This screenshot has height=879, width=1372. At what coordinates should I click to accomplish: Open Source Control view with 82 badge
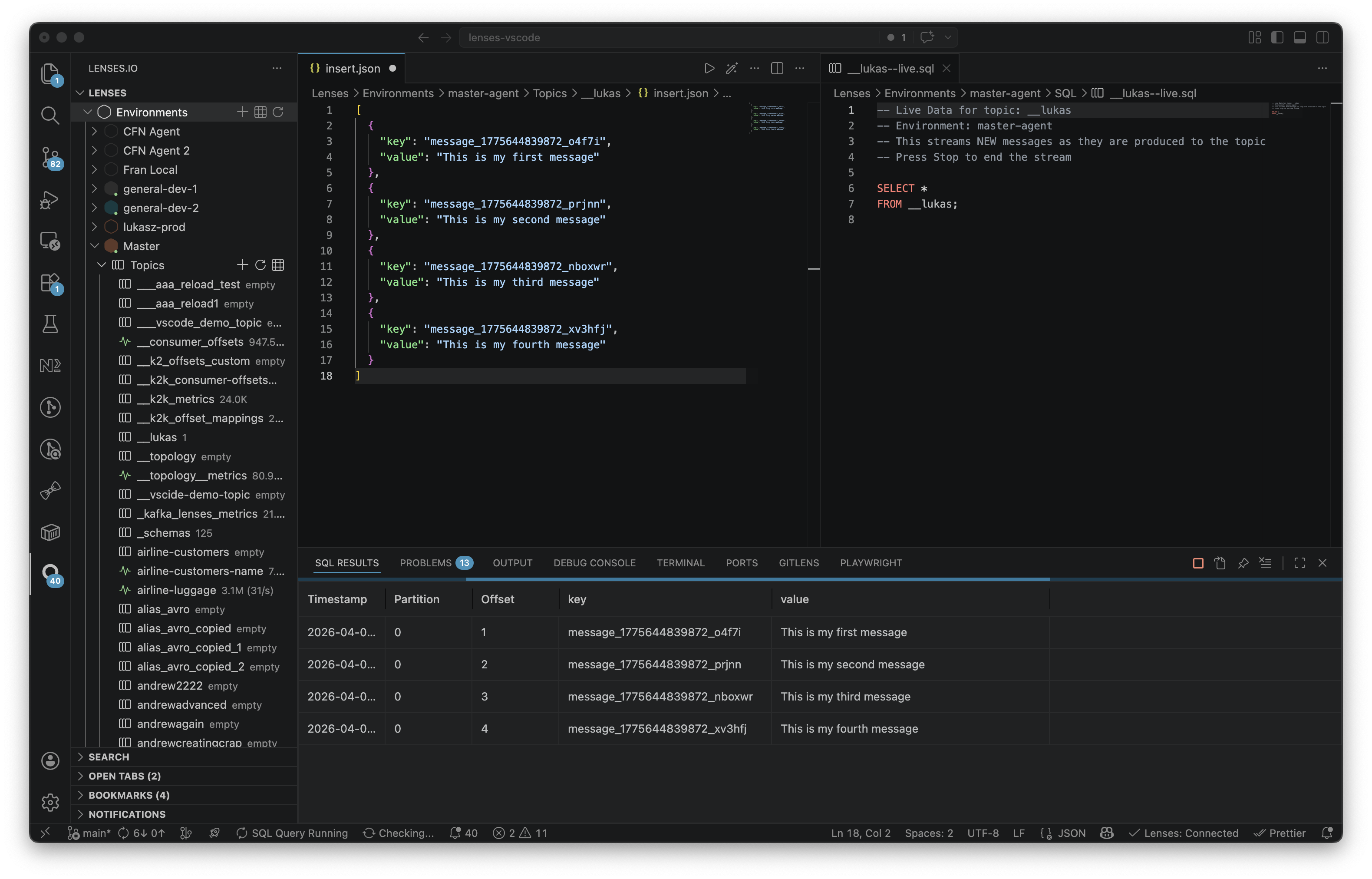click(50, 158)
